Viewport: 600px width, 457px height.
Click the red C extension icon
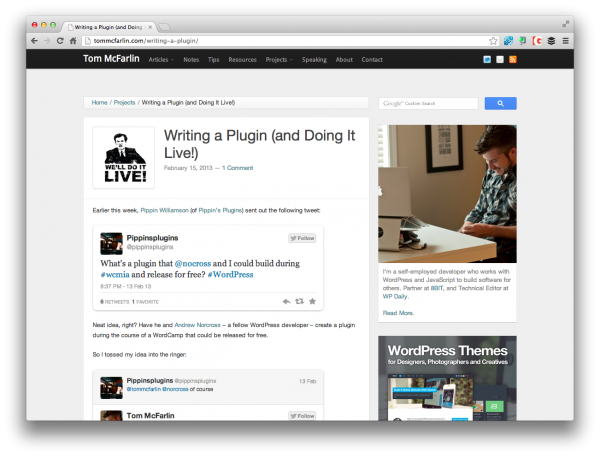pos(537,41)
